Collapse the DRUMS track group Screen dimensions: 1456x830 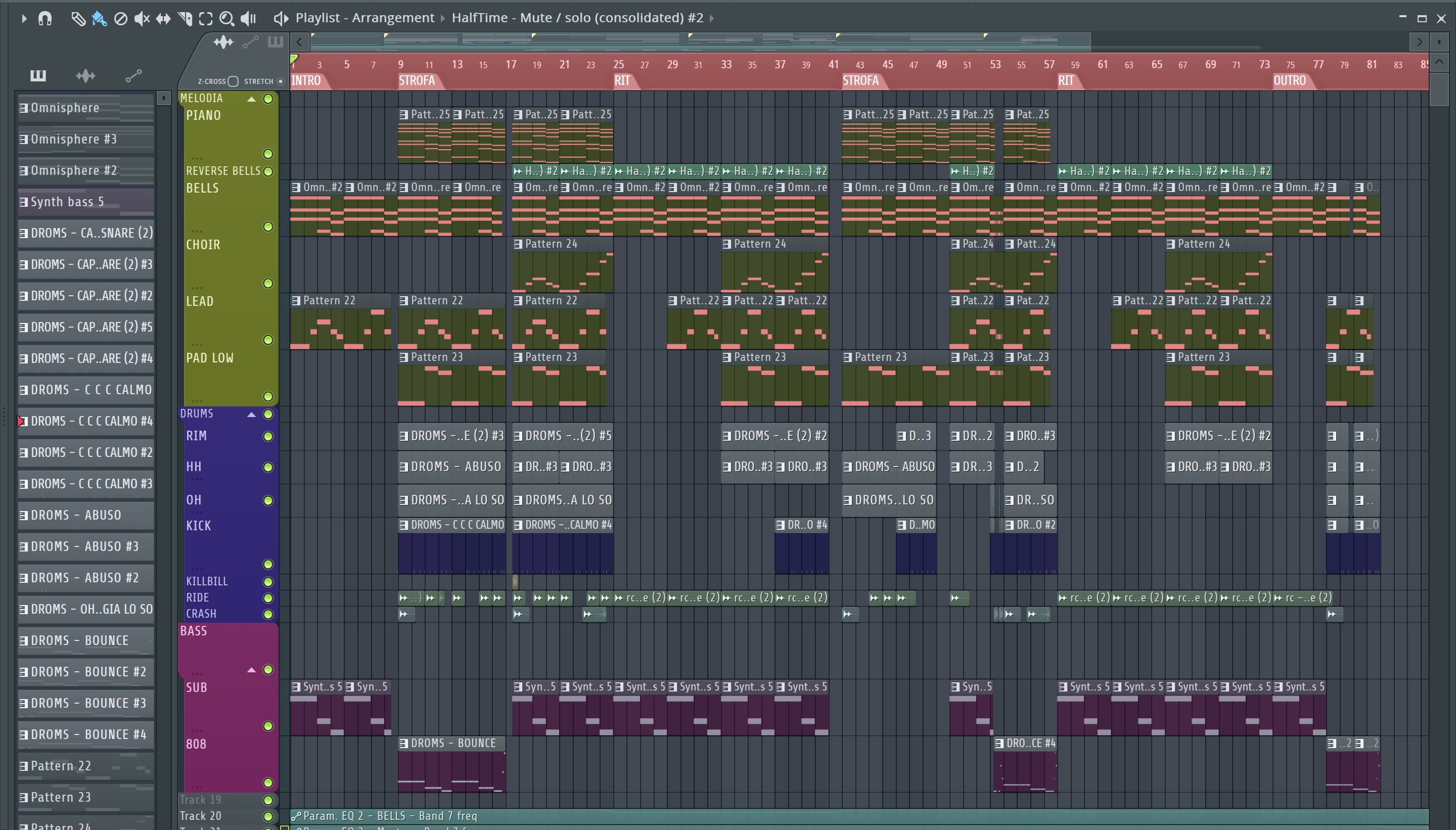point(251,414)
